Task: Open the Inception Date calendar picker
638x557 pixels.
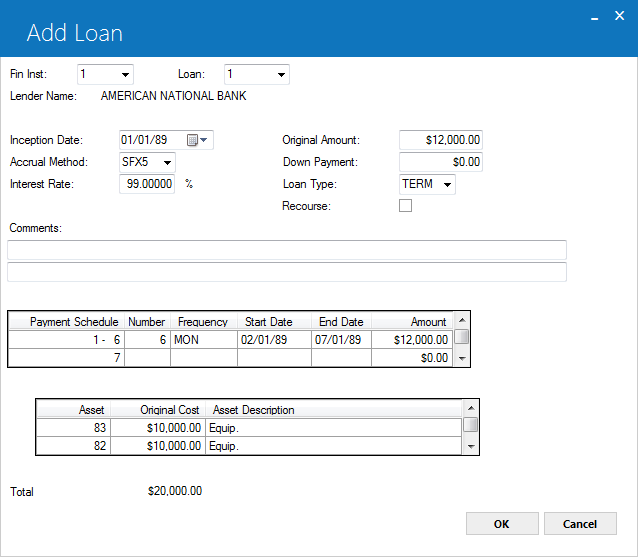Action: click(197, 140)
